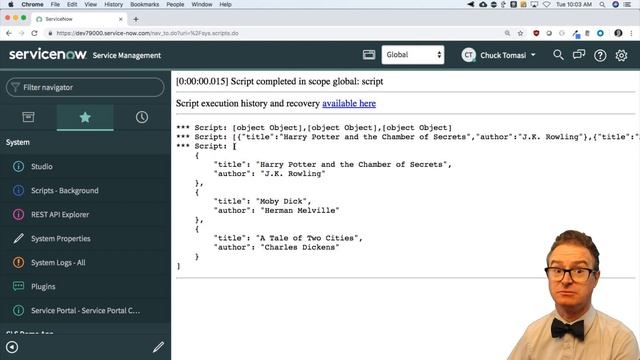Screen dimensions: 640x360
Task: Click "A Tale of Two Cities" text
Action: (x=307, y=238)
